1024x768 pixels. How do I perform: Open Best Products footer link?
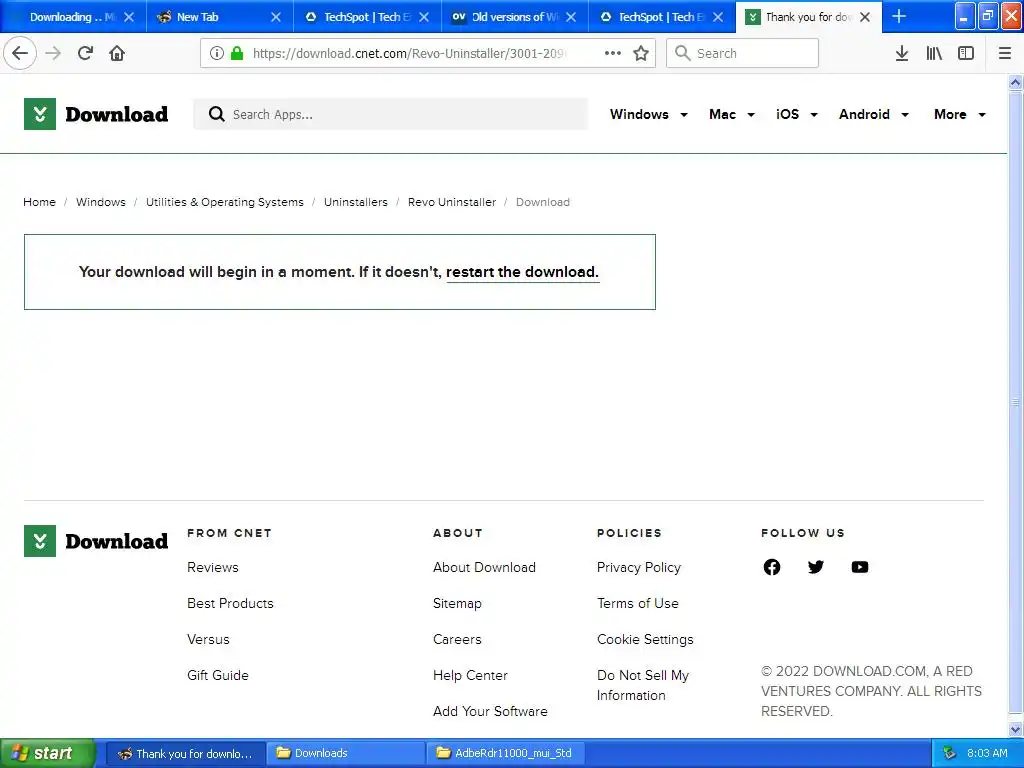tap(230, 603)
